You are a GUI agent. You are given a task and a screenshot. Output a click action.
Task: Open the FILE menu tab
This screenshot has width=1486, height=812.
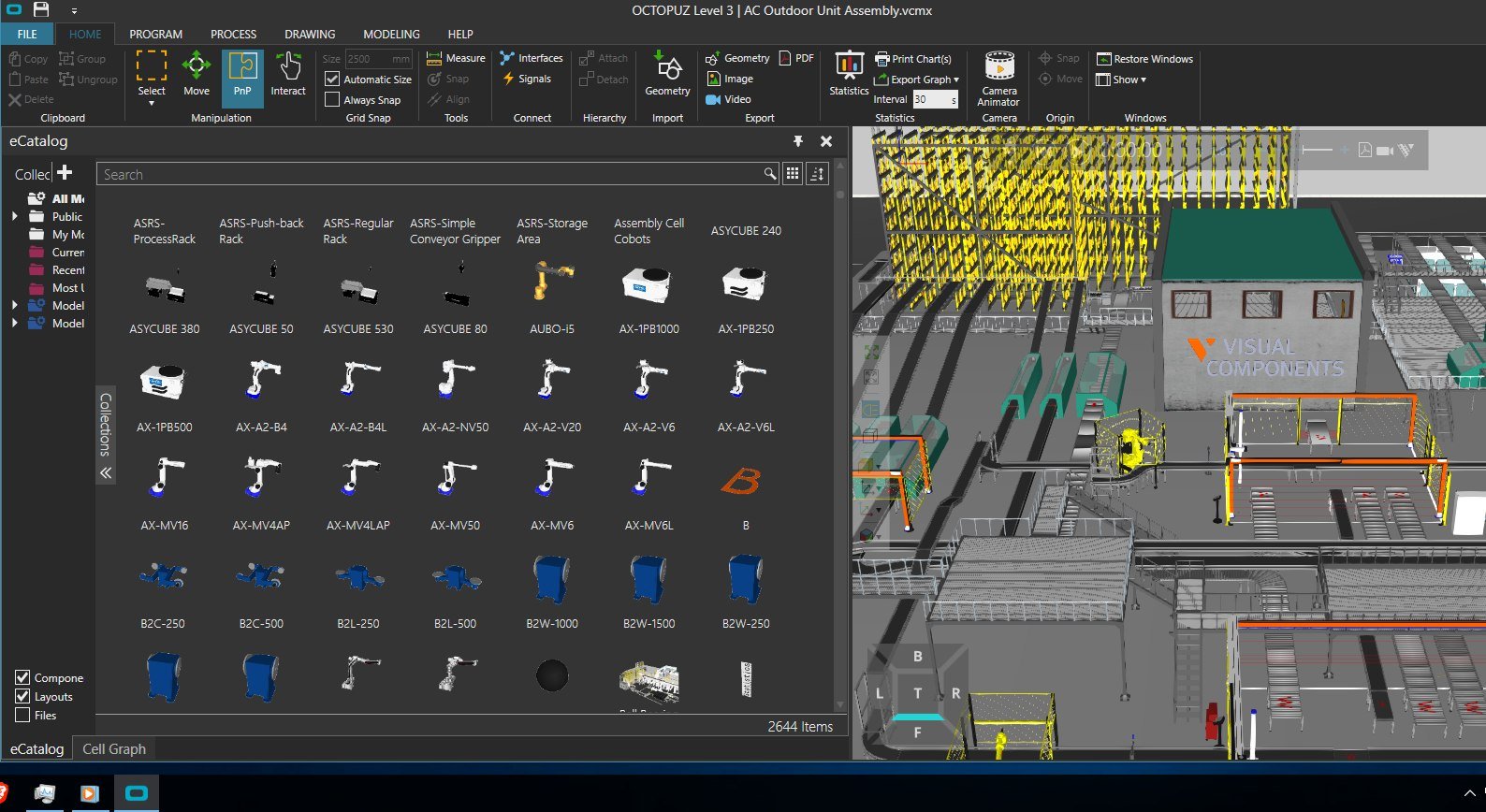click(x=27, y=34)
